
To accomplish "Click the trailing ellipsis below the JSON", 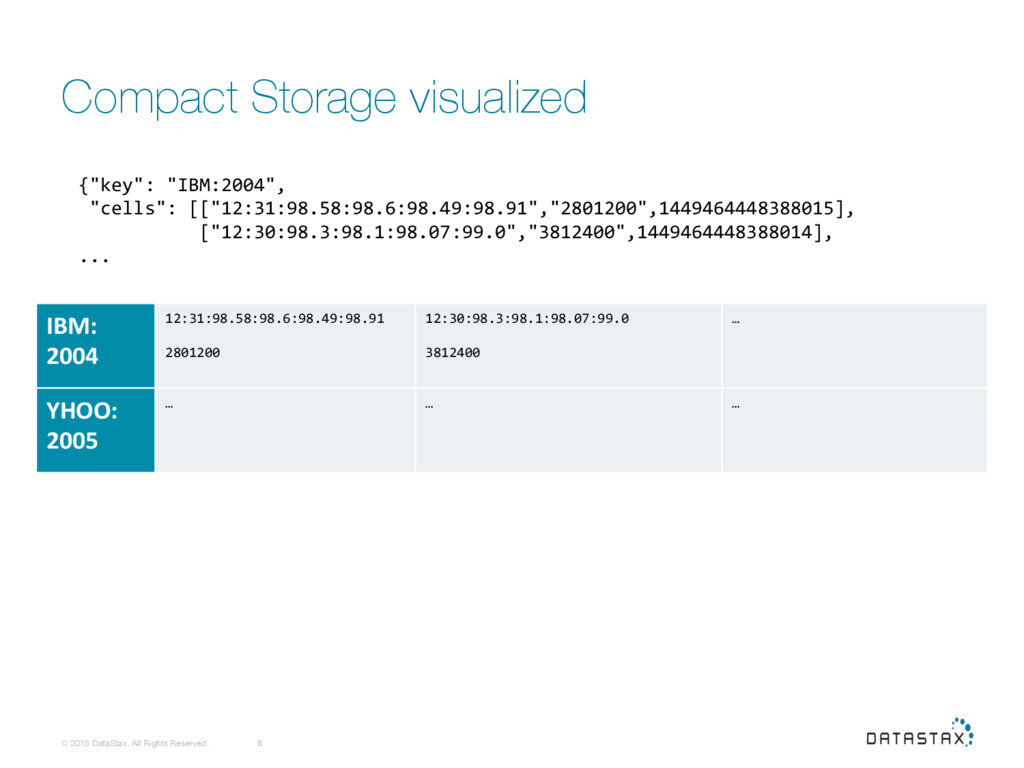I will point(94,260).
